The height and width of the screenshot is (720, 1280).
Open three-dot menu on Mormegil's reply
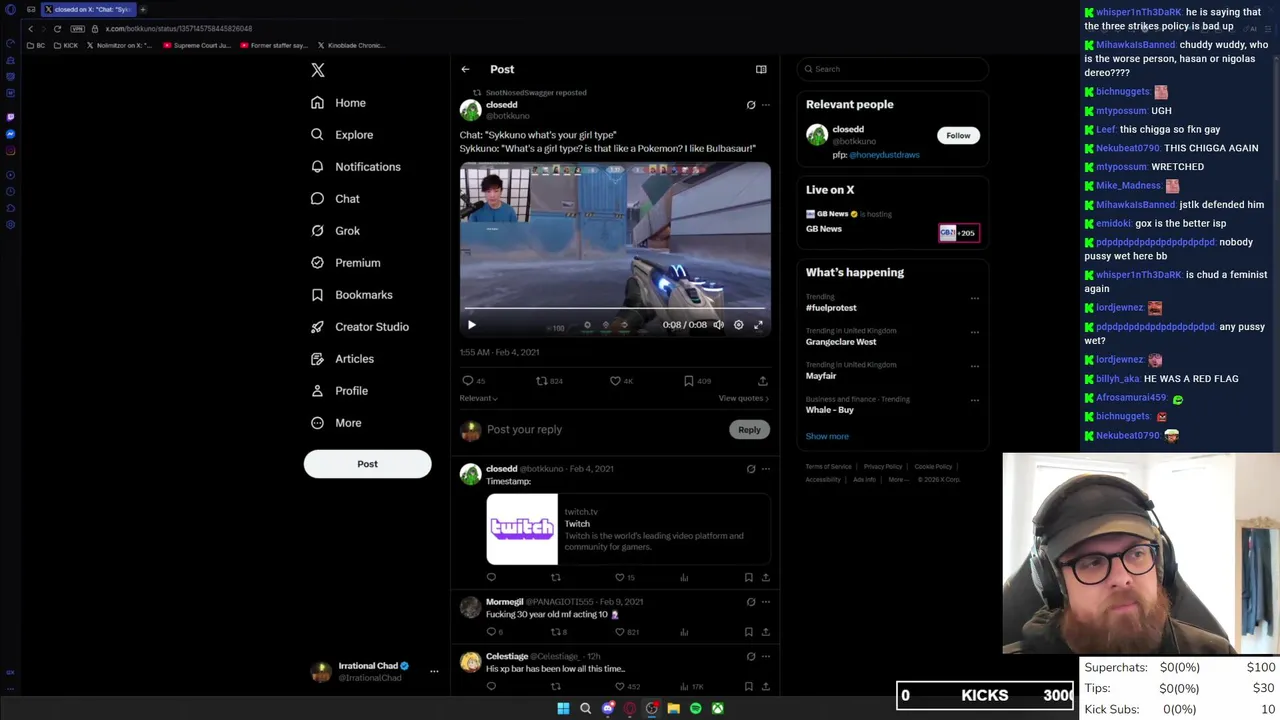(x=766, y=602)
